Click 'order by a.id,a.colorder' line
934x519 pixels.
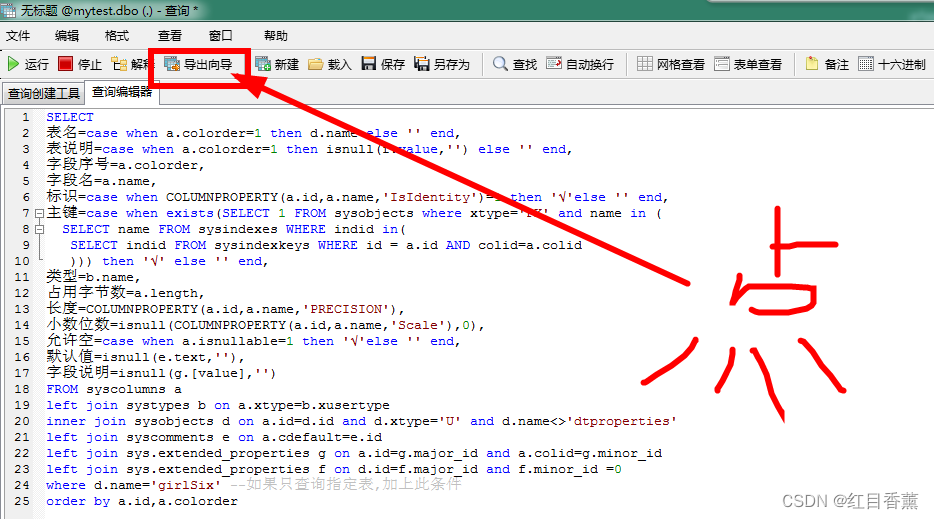[142, 501]
